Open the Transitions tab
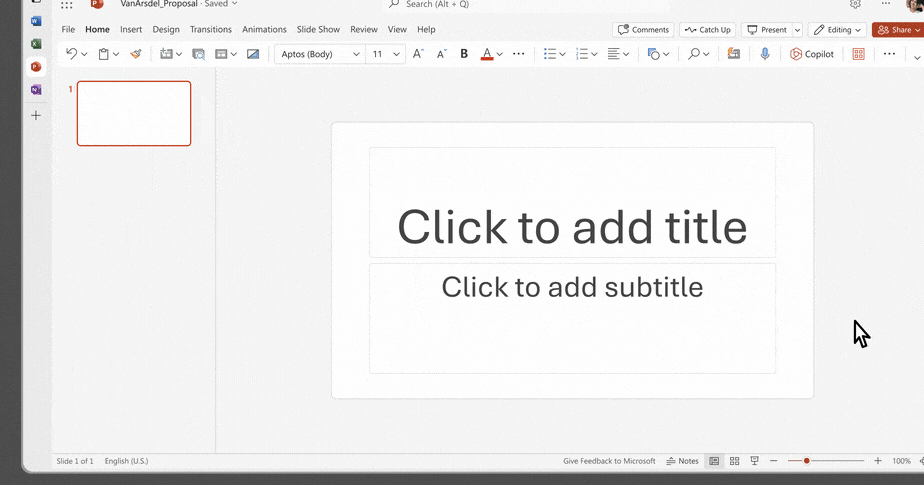 (210, 29)
